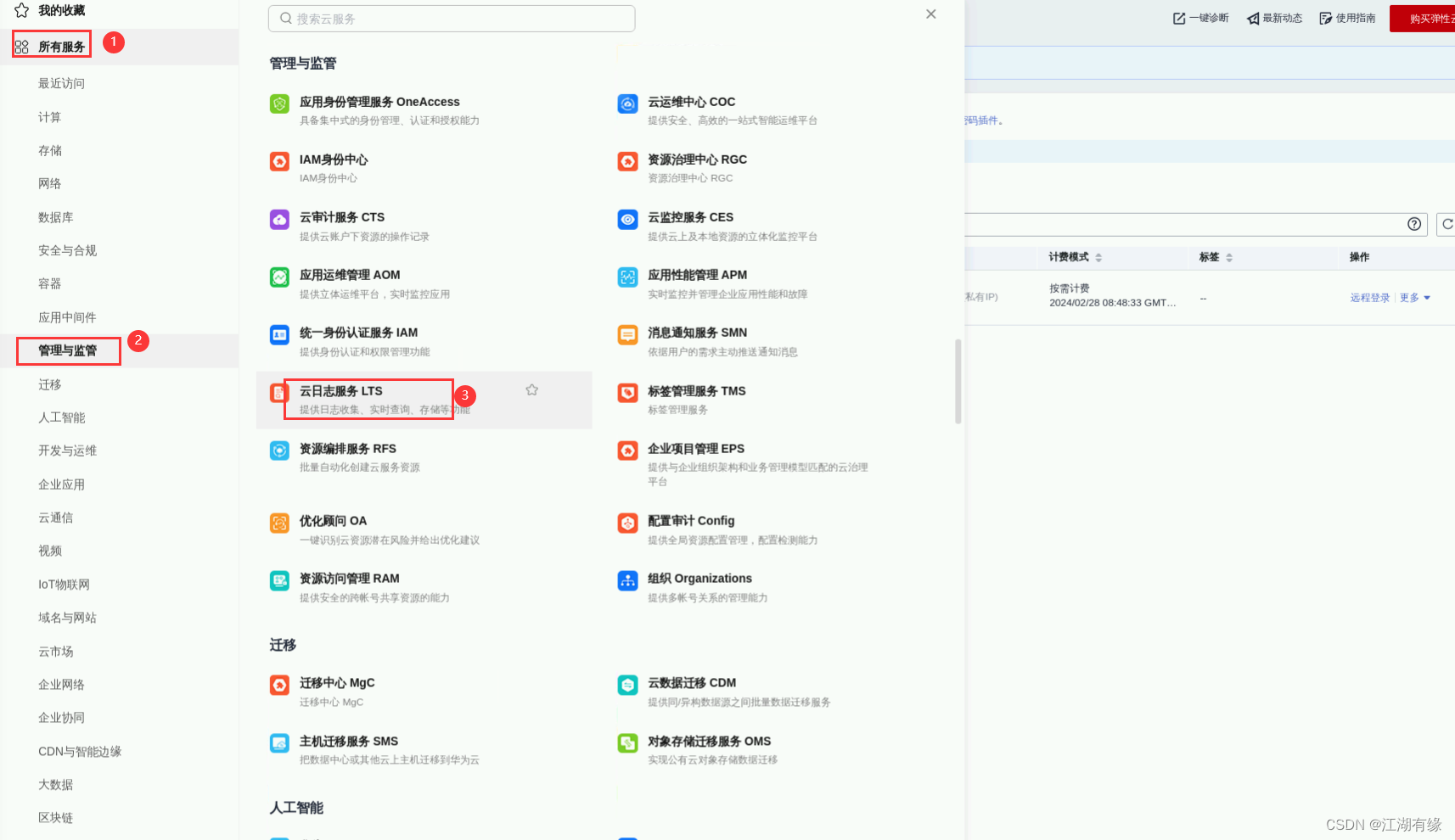Click the 应用运维管理 AOM icon
This screenshot has height=840, width=1455.
(x=279, y=277)
